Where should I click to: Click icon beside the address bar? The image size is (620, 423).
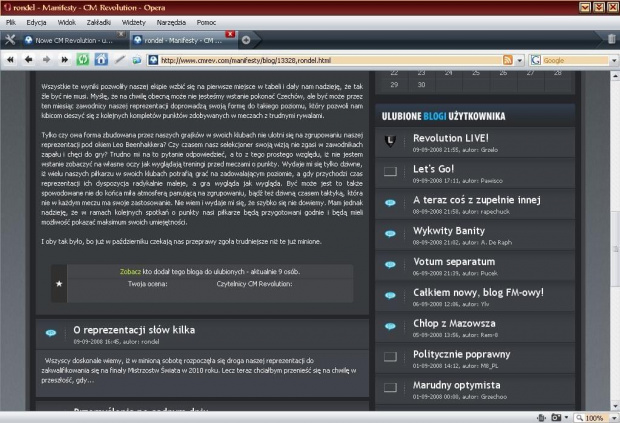[x=137, y=60]
